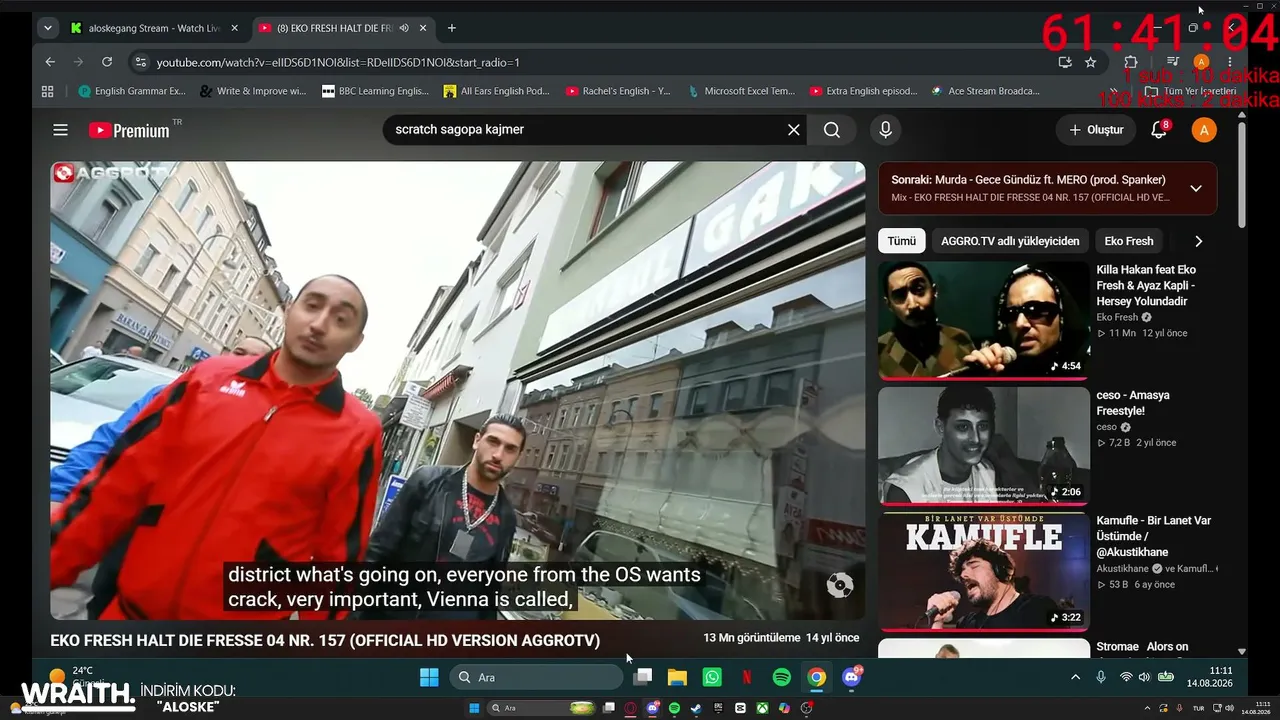Open All Ears English Pod... bookmark
This screenshot has height=720, width=1280.
click(497, 91)
